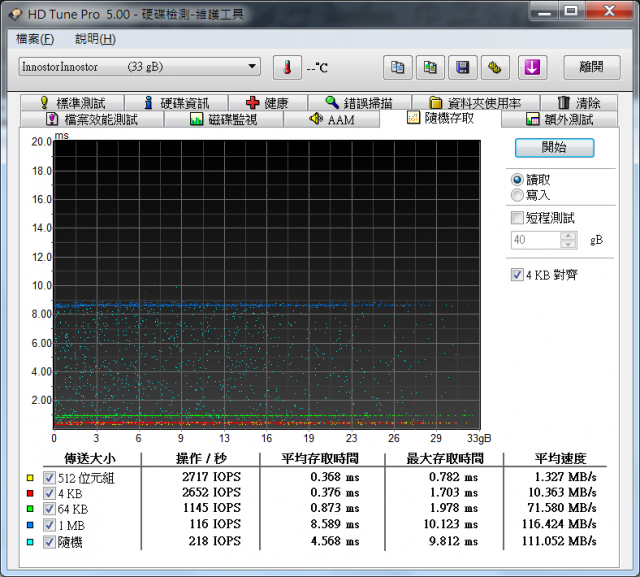The width and height of the screenshot is (640, 577).
Task: Click the short stroke gB value field
Action: [536, 240]
